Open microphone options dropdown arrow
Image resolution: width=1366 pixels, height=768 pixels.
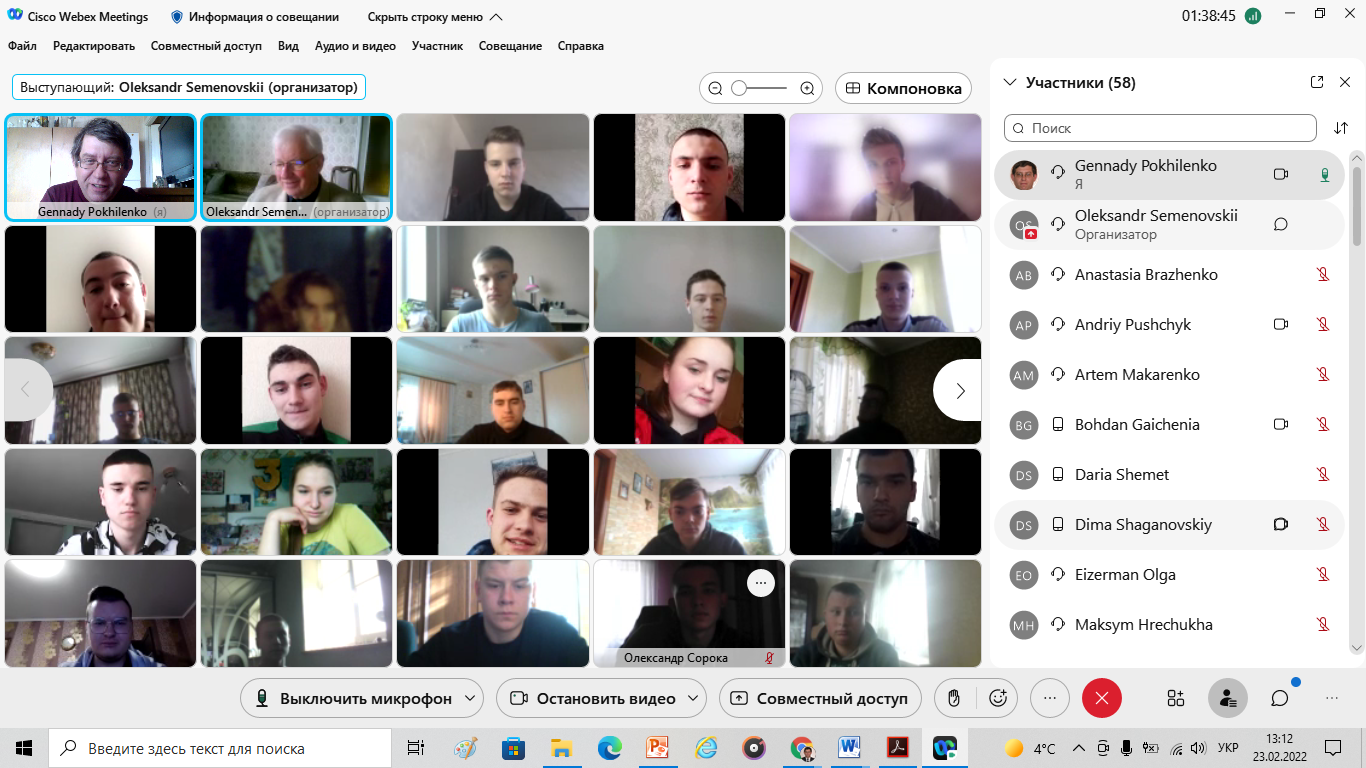(x=470, y=698)
